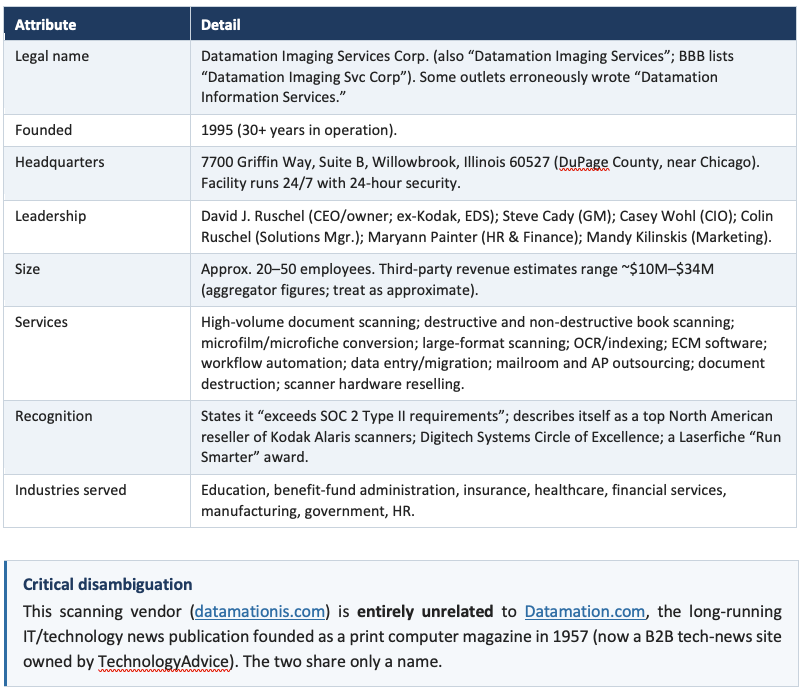Screen dimensions: 810x699
Task: Select the 'Industries served' attribute cell
Action: click(x=97, y=501)
